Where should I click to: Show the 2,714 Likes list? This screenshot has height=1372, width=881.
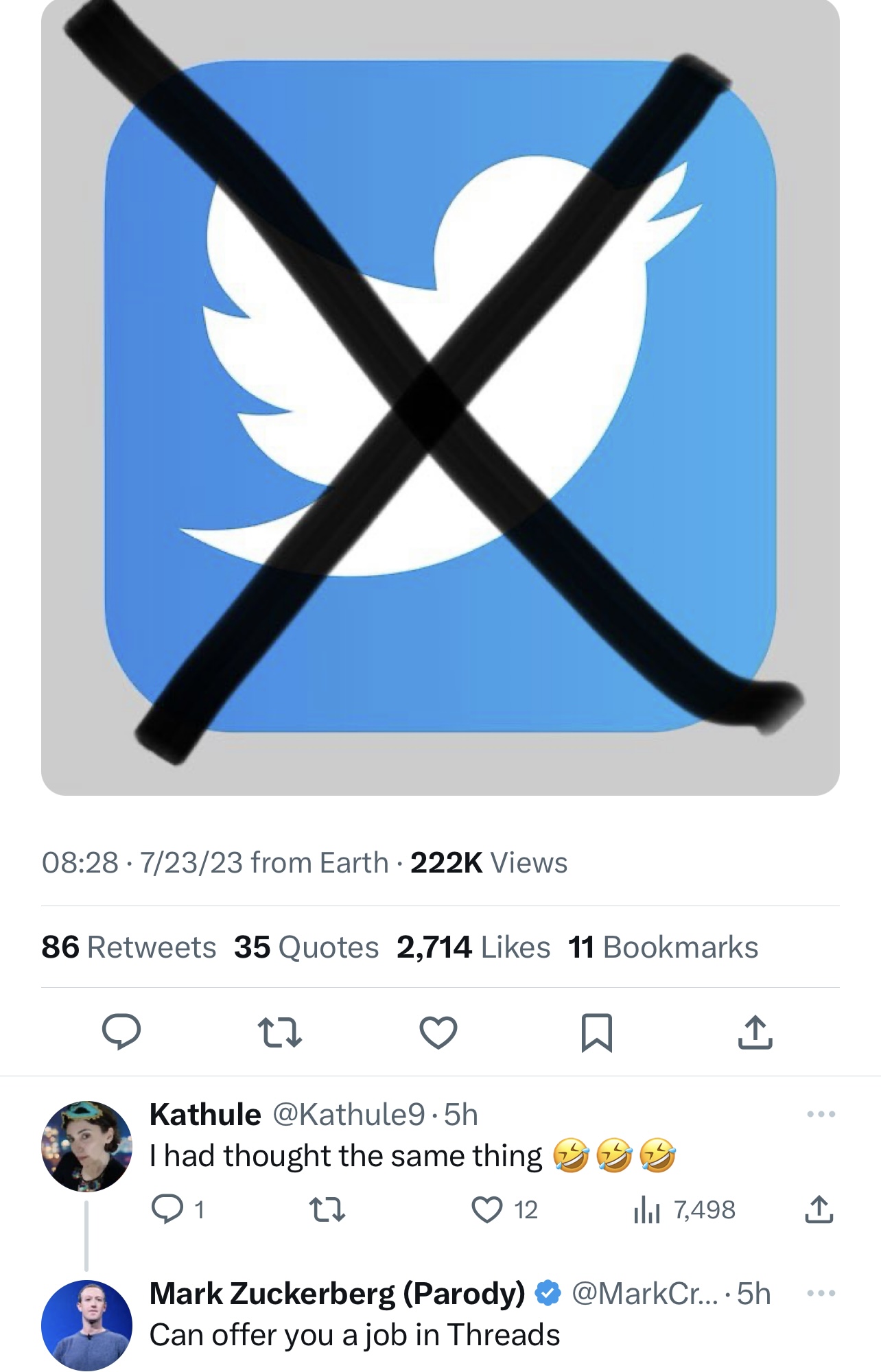pyautogui.click(x=473, y=947)
